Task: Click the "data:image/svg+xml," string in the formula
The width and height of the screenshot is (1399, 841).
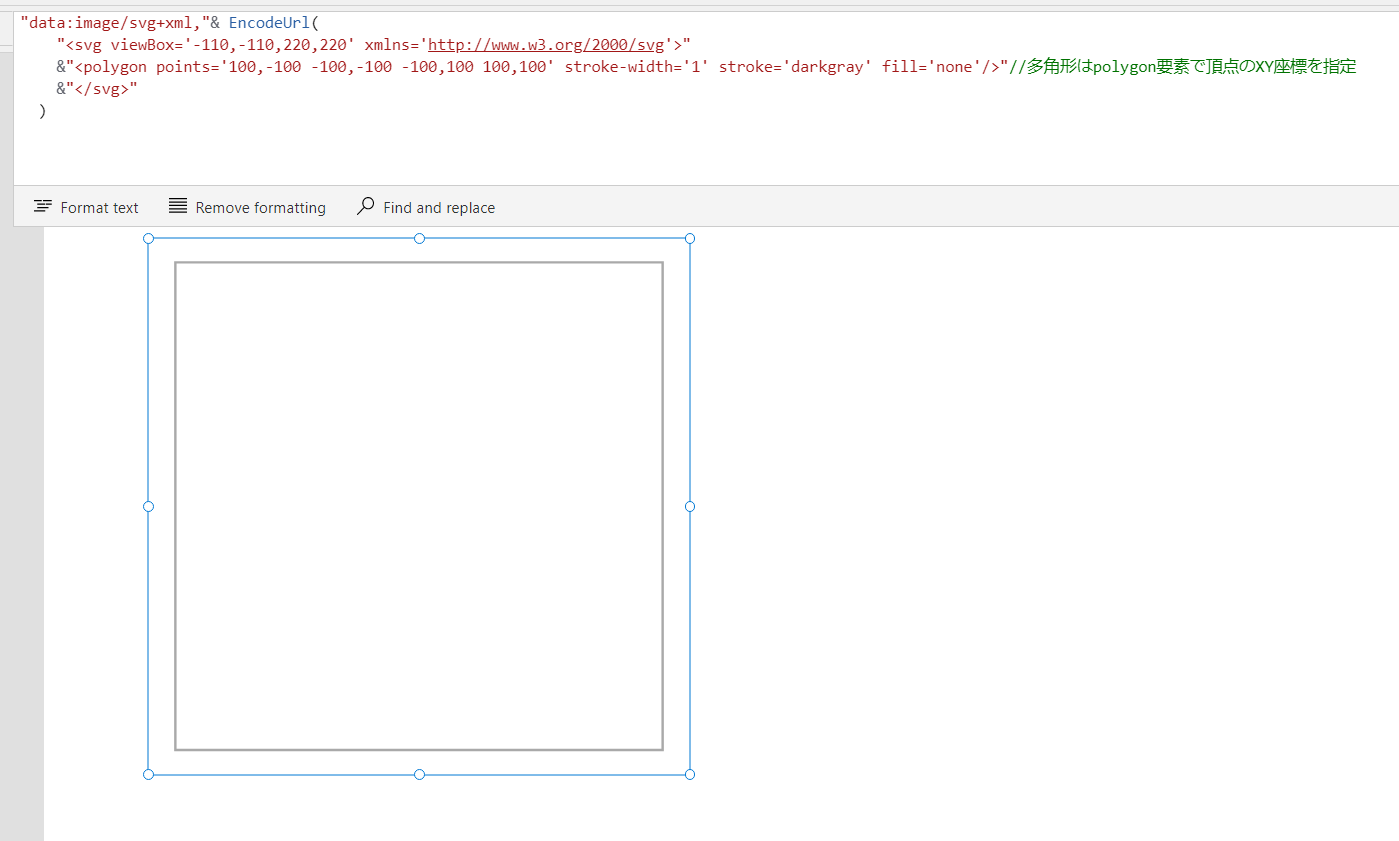Action: [x=113, y=22]
